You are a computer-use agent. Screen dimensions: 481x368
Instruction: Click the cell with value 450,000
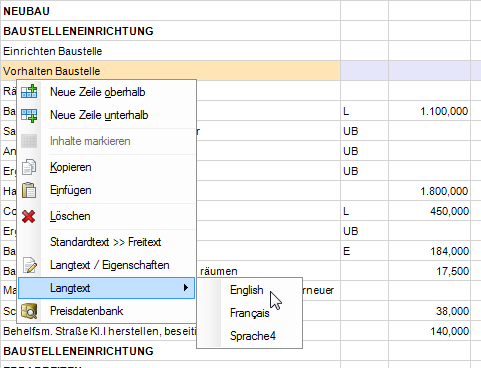[x=429, y=211]
